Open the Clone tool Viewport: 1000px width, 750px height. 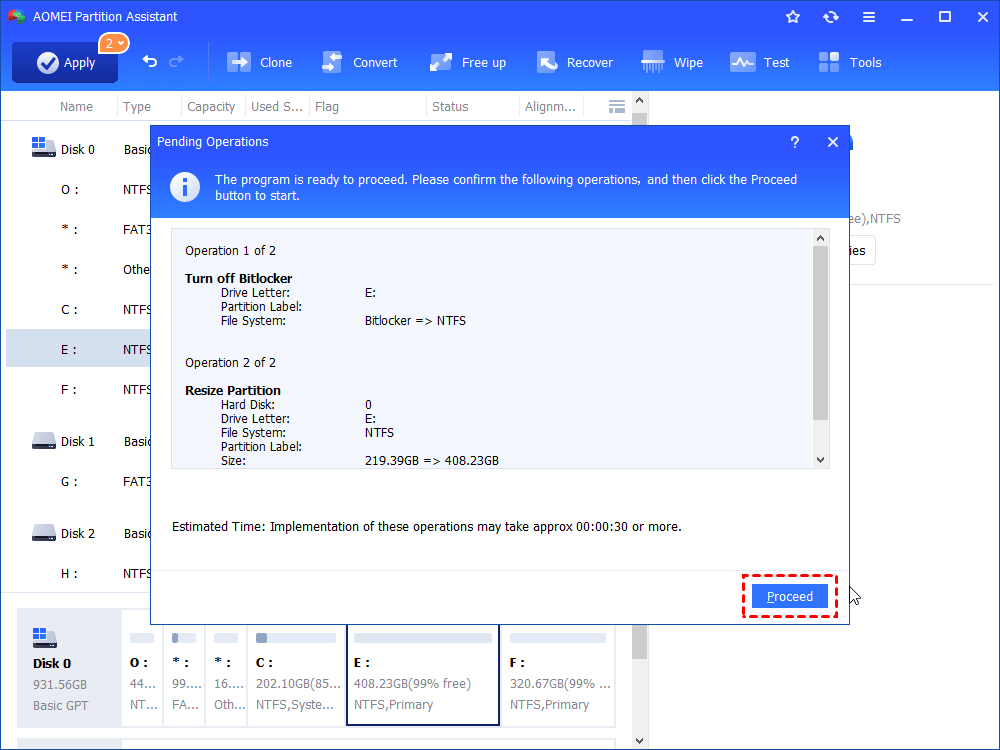(x=260, y=62)
